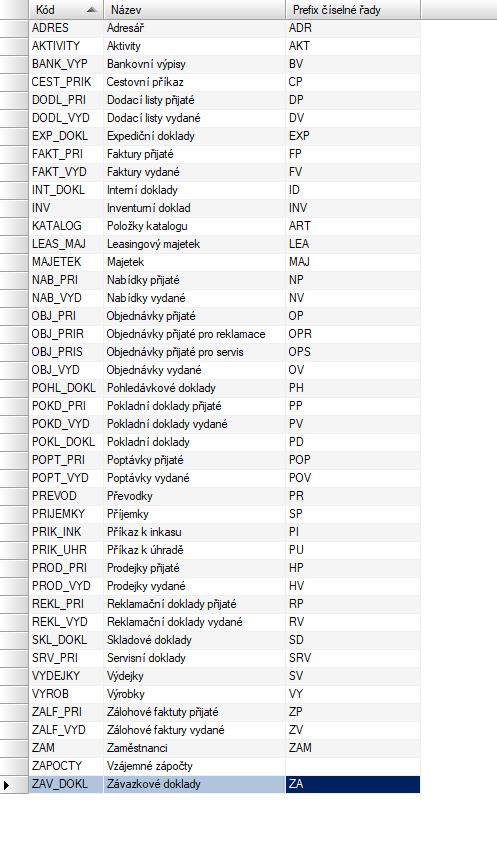The image size is (497, 852).
Task: Click the Název column header
Action: click(x=194, y=10)
